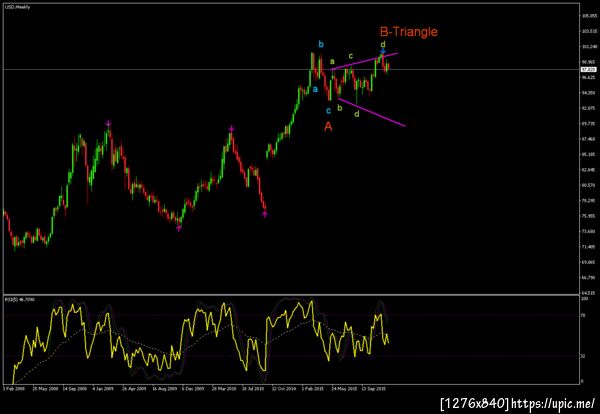
Task: Click the 12 Oct 2014 date label
Action: click(x=284, y=388)
